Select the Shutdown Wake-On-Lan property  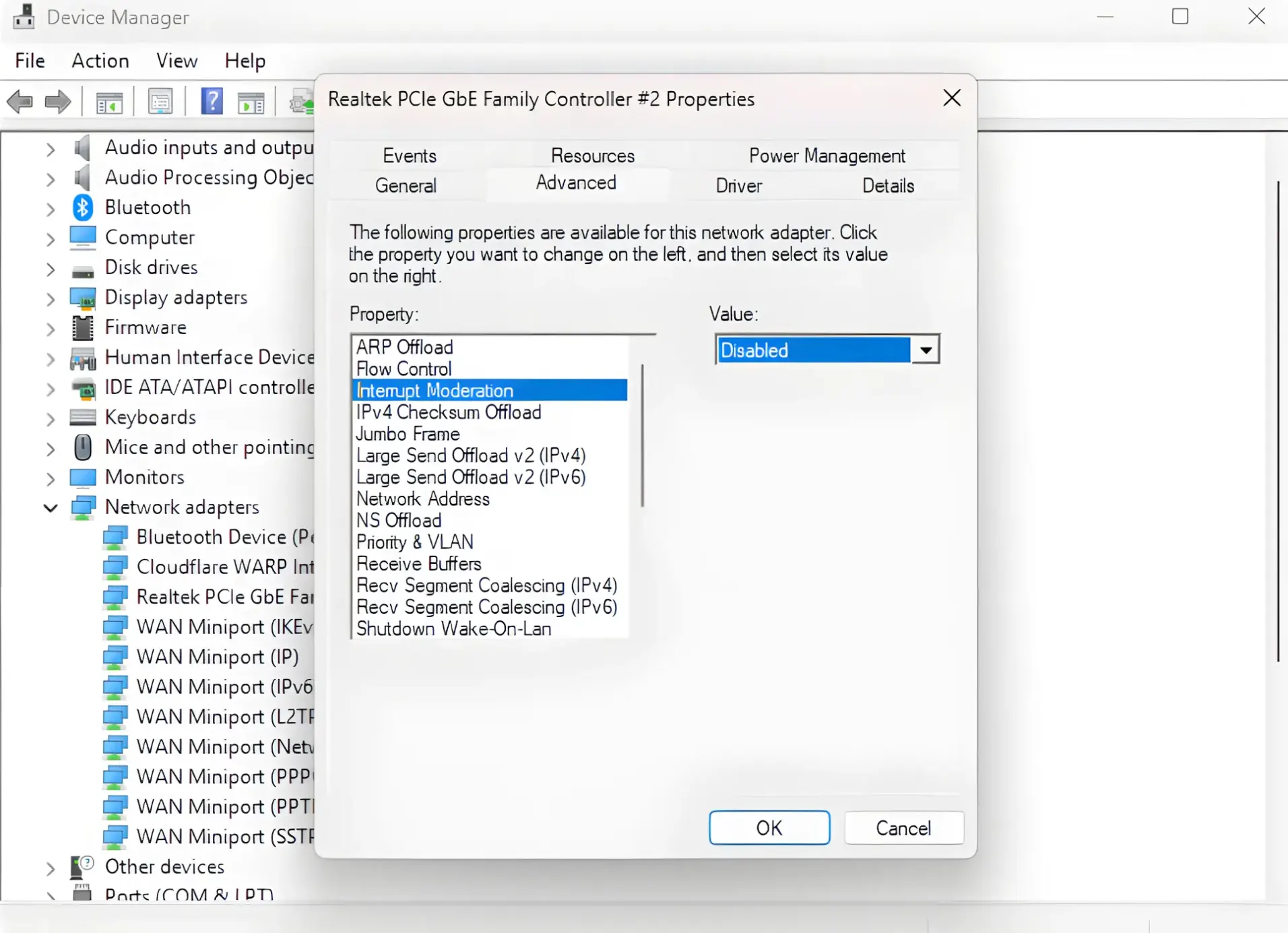[x=490, y=629]
